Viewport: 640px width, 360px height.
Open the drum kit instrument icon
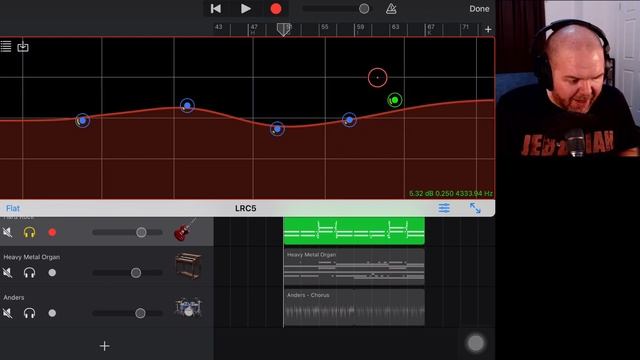pos(189,307)
